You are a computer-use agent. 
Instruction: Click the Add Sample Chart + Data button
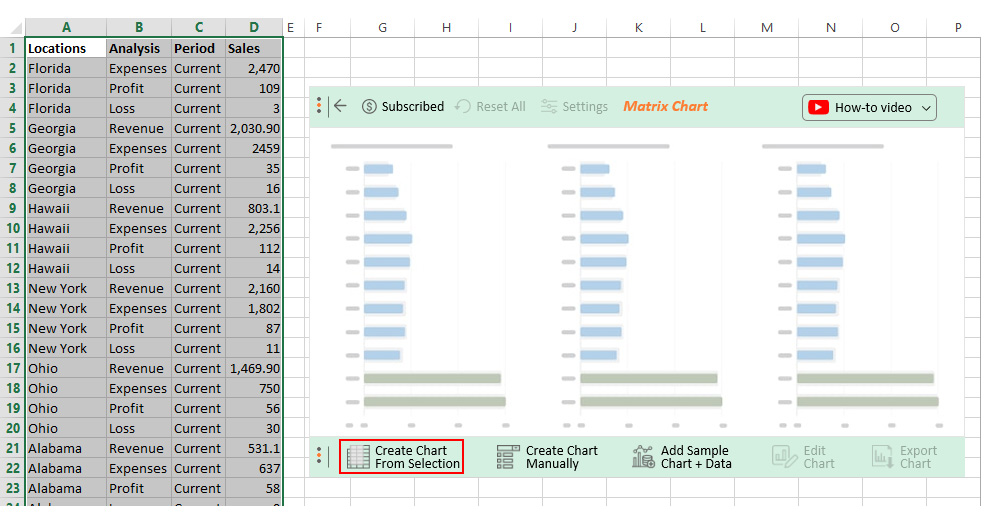click(682, 457)
